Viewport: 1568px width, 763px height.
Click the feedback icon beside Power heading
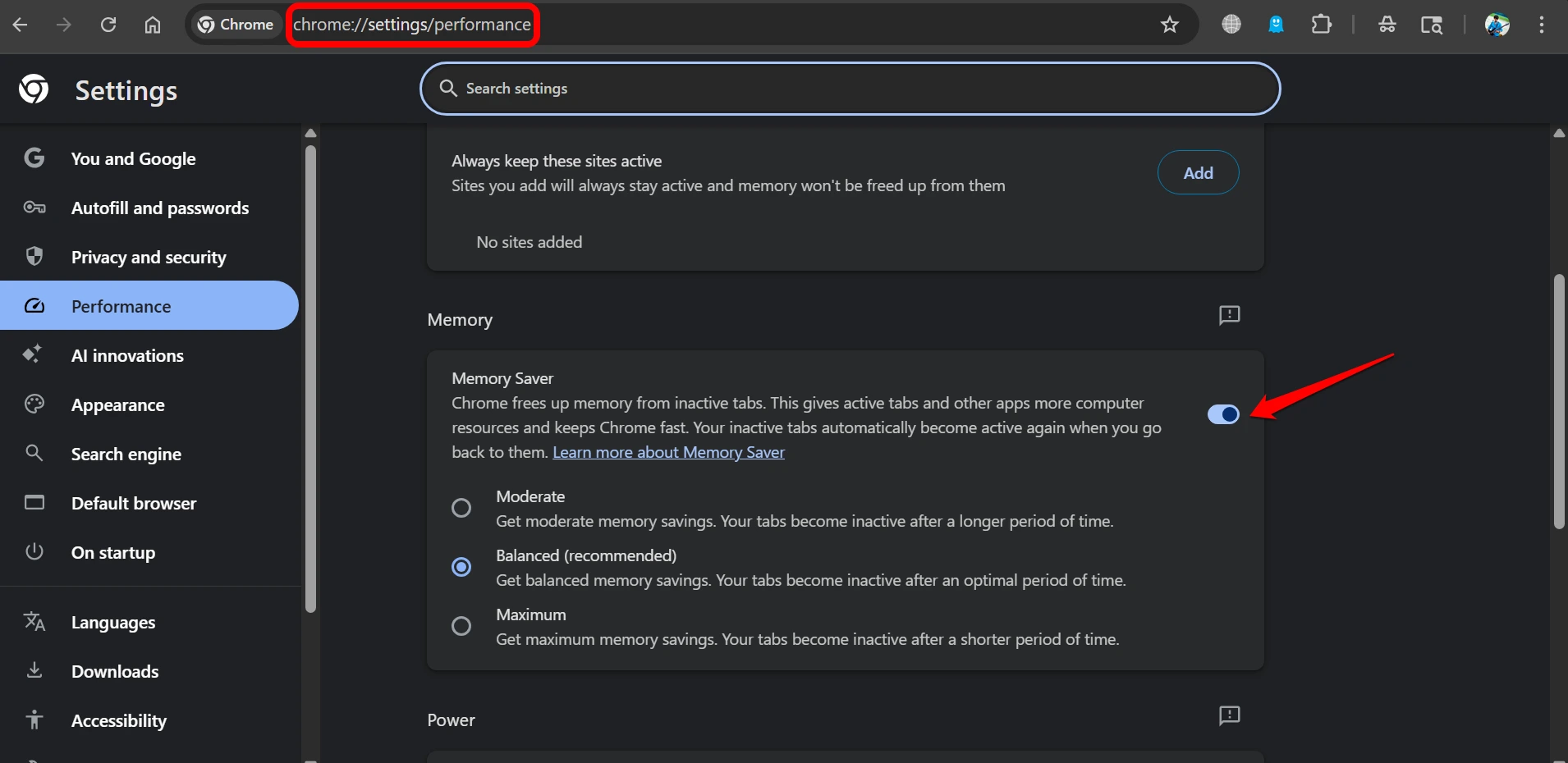click(1229, 716)
